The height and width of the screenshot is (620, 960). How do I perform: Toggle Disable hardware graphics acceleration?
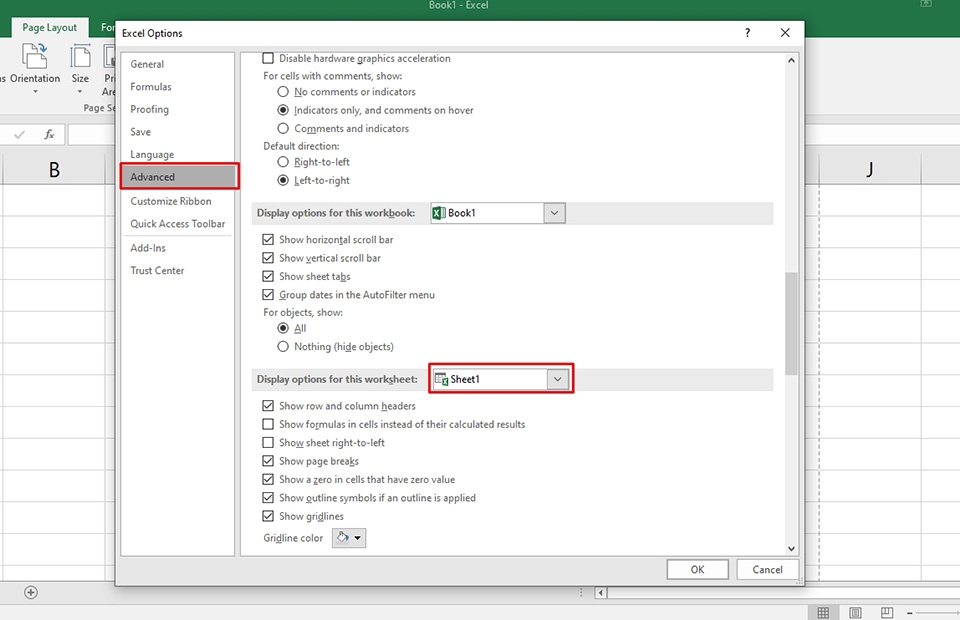268,58
